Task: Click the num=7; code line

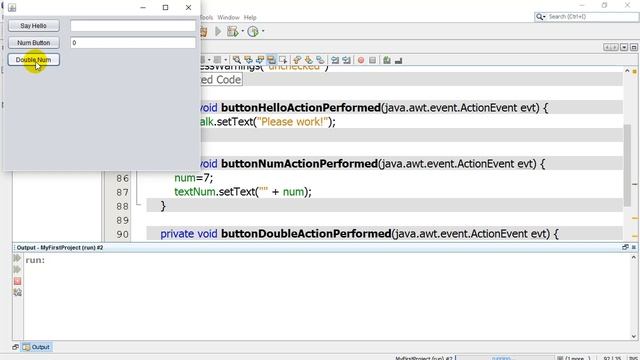Action: point(194,178)
